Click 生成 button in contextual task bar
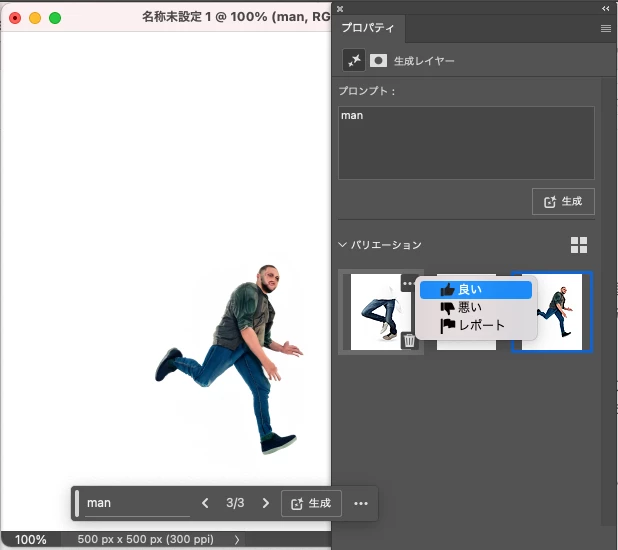This screenshot has height=550, width=618. [x=311, y=503]
